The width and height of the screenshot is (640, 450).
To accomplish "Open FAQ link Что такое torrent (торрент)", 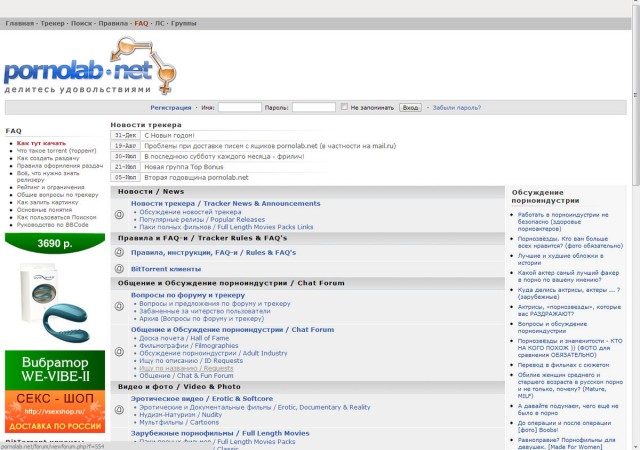I will (56, 151).
